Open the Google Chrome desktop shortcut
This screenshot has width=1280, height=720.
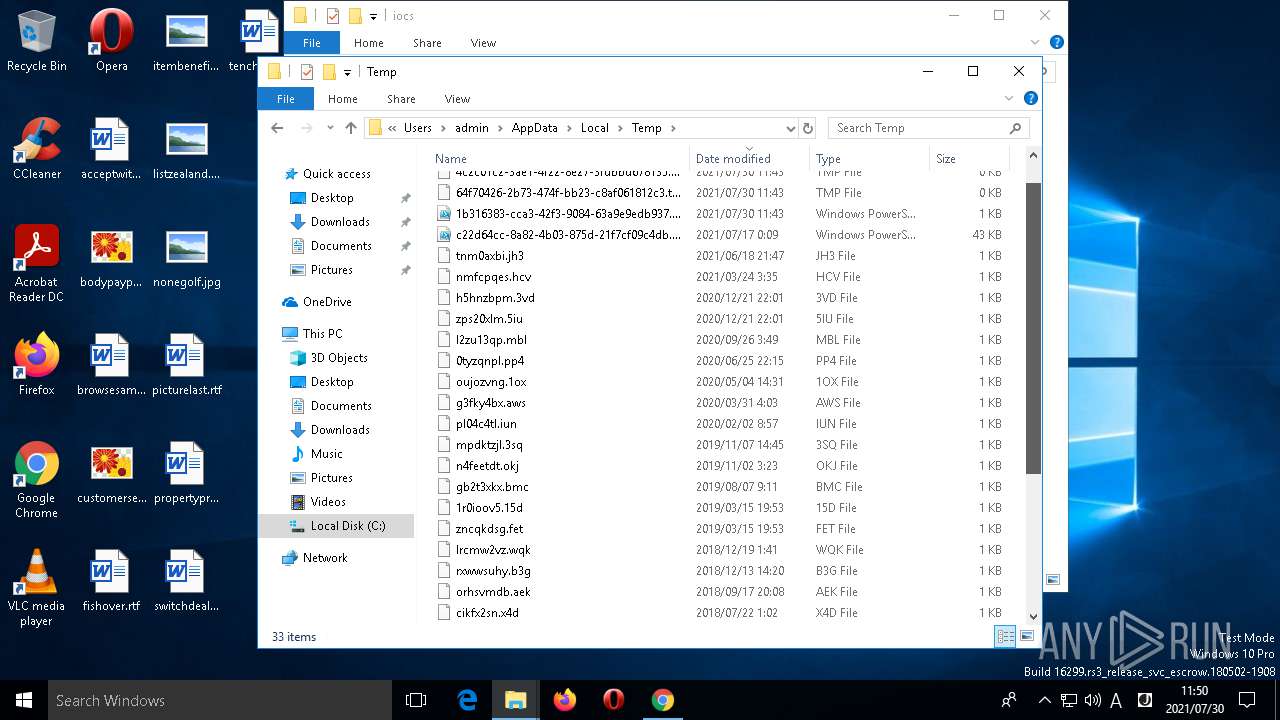pyautogui.click(x=37, y=479)
